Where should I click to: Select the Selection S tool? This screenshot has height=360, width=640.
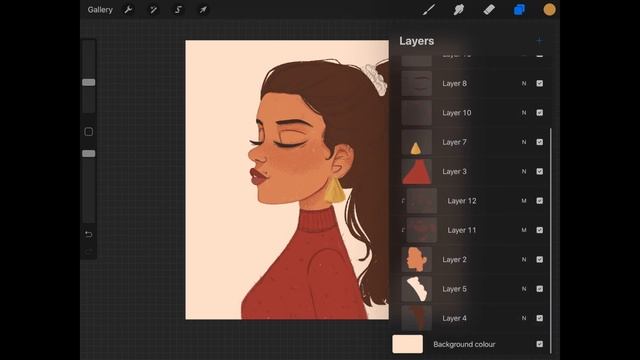click(178, 10)
